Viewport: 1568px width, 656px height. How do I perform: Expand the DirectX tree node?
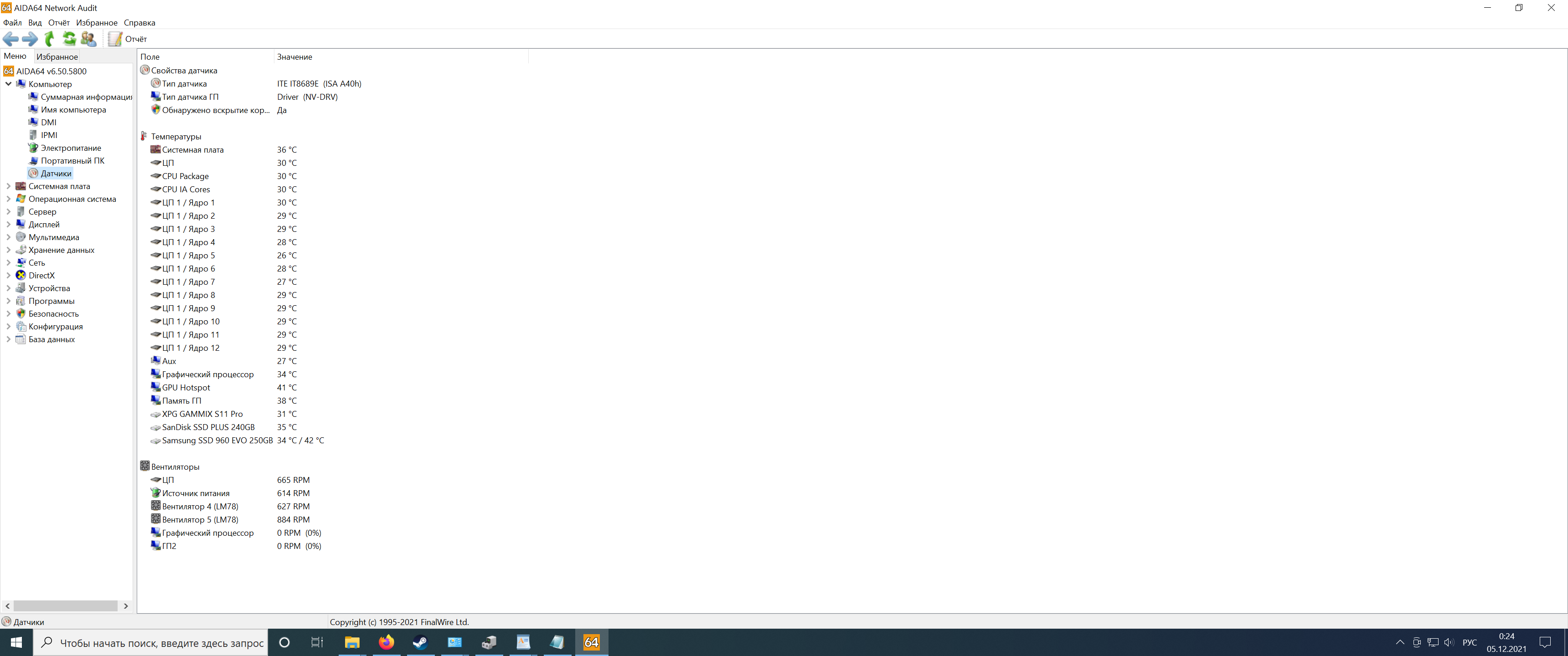[x=9, y=276]
